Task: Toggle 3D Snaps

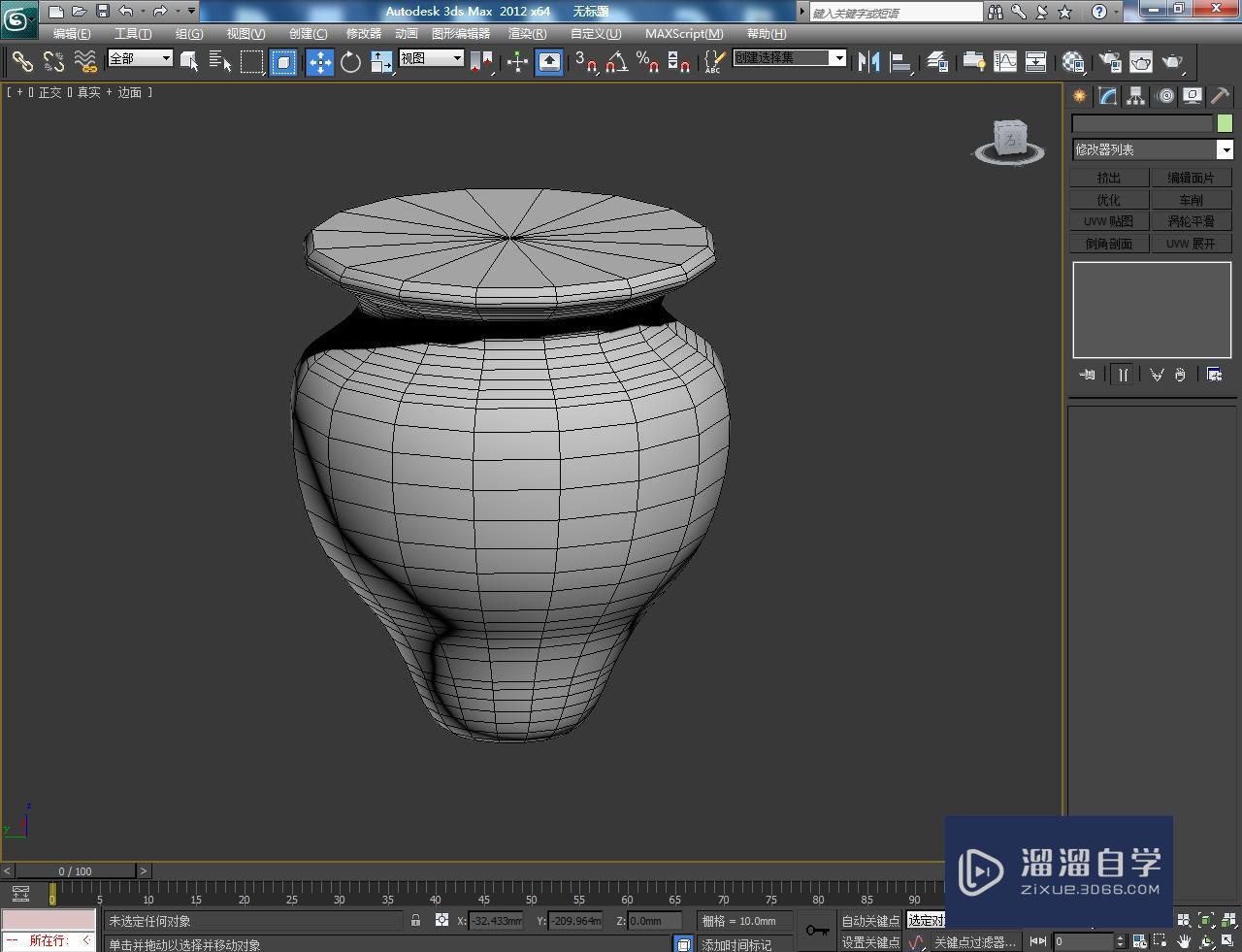Action: [x=585, y=62]
